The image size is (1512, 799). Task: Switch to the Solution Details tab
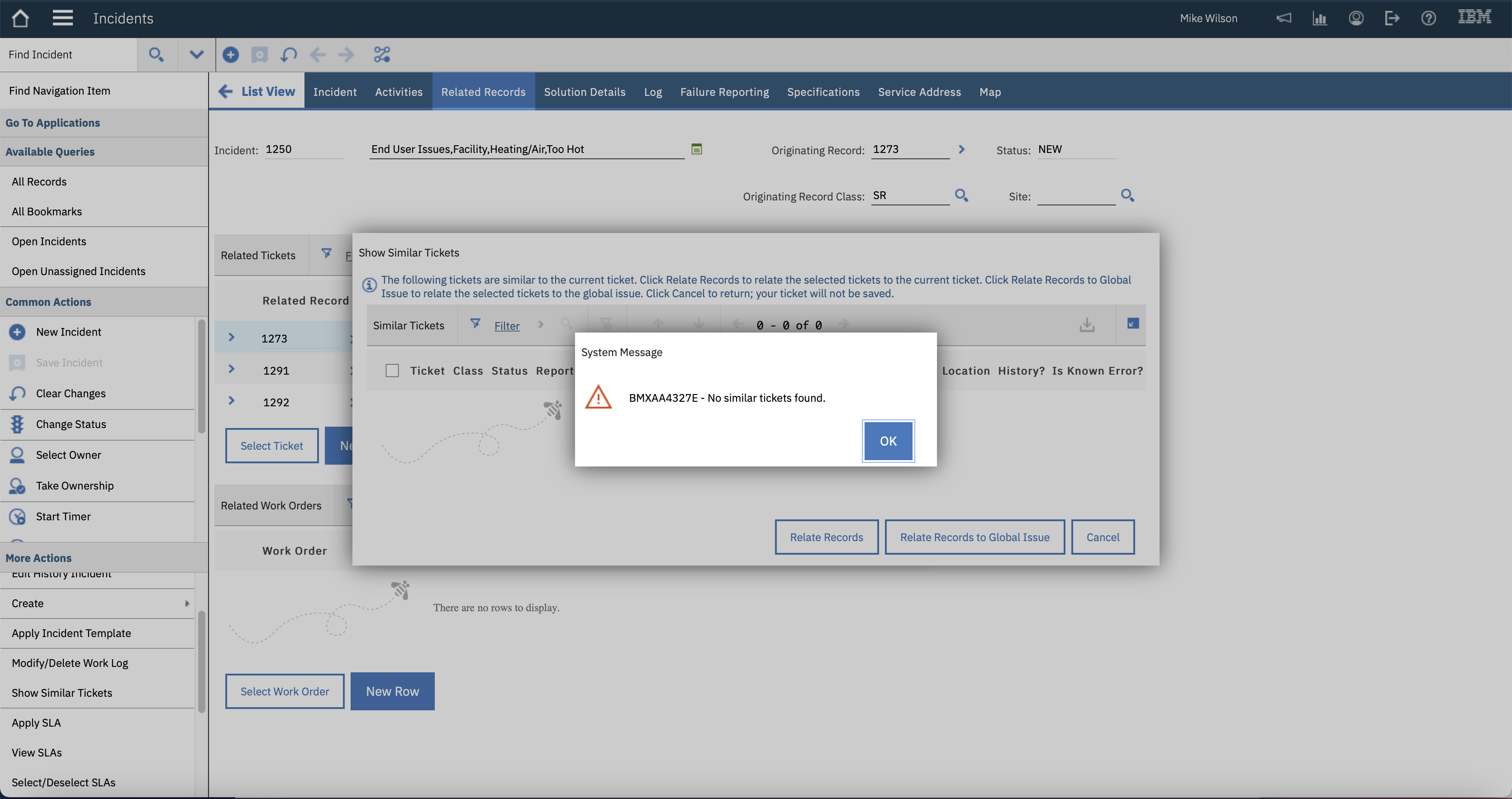click(584, 91)
